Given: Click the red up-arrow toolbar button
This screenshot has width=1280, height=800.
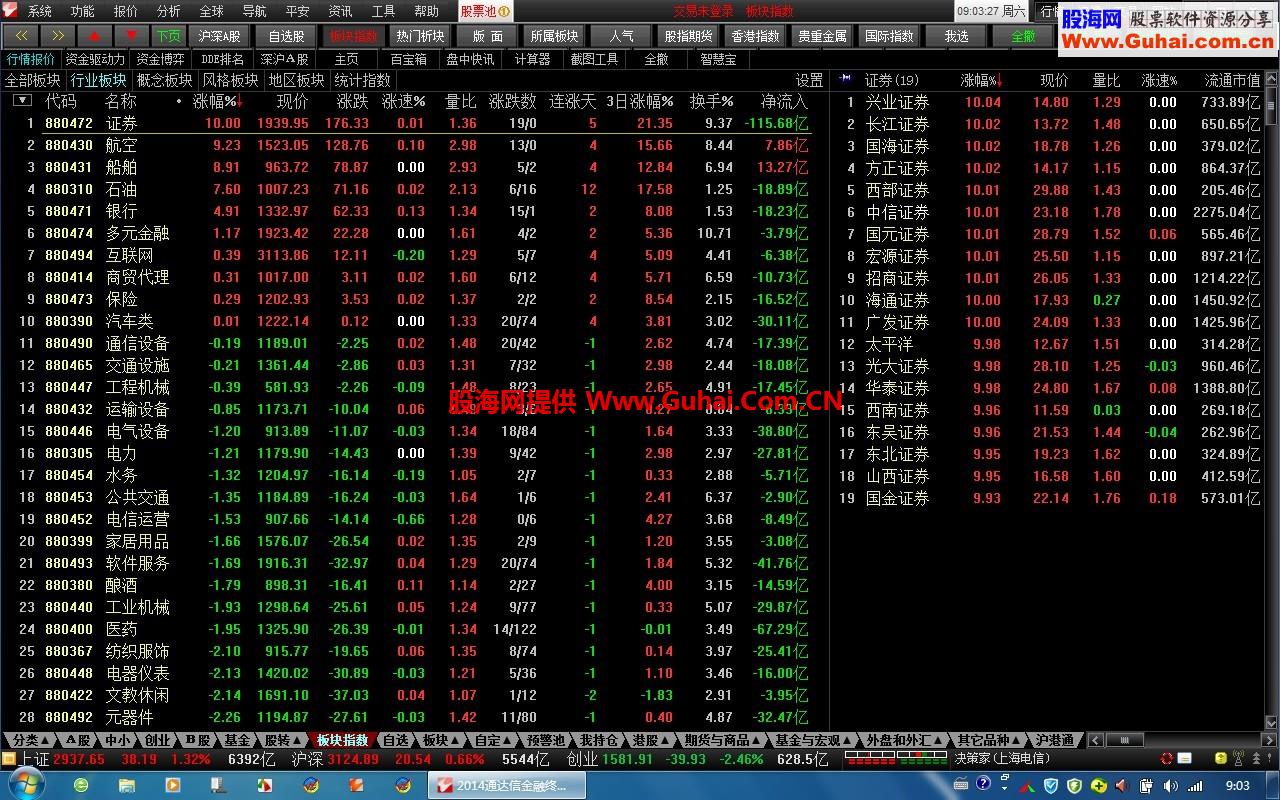Looking at the screenshot, I should tap(95, 35).
